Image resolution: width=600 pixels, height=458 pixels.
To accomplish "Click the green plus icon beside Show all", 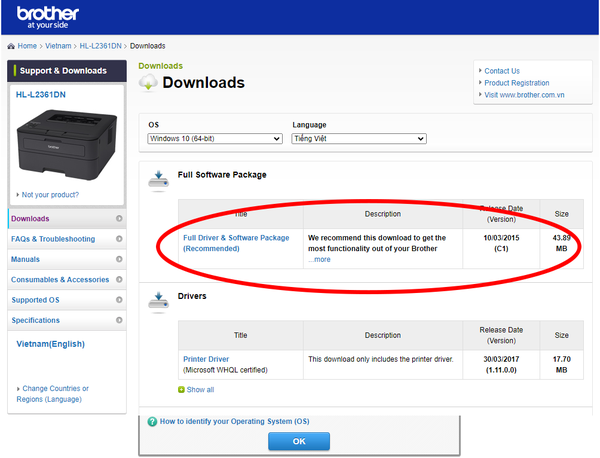I will tap(181, 390).
